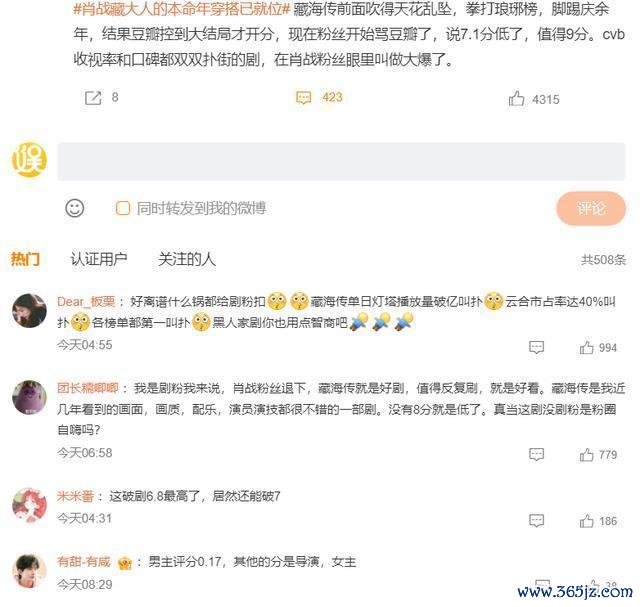Reply to Dear_板栗's comment via speech bubble icon
The height and width of the screenshot is (607, 640).
tap(536, 347)
